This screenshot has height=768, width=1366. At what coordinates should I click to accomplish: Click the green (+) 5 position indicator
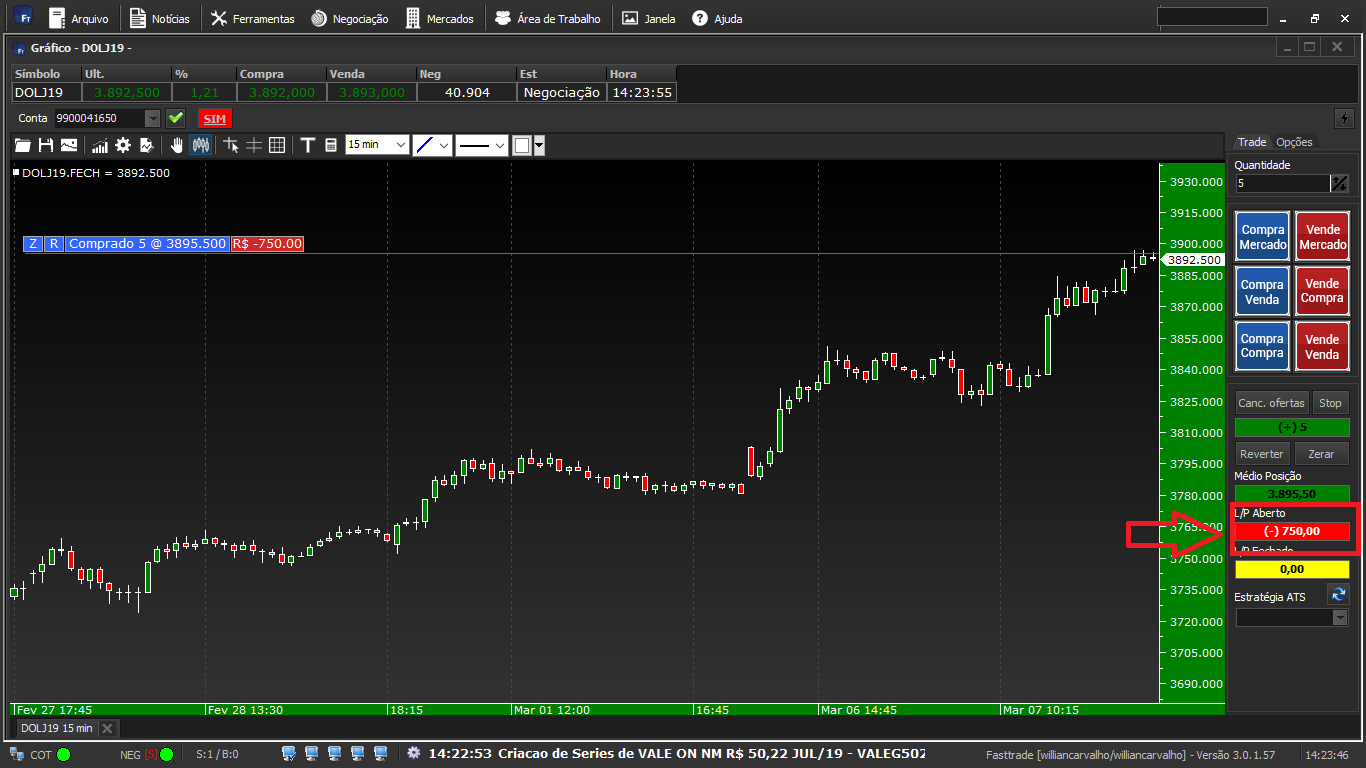point(1292,427)
